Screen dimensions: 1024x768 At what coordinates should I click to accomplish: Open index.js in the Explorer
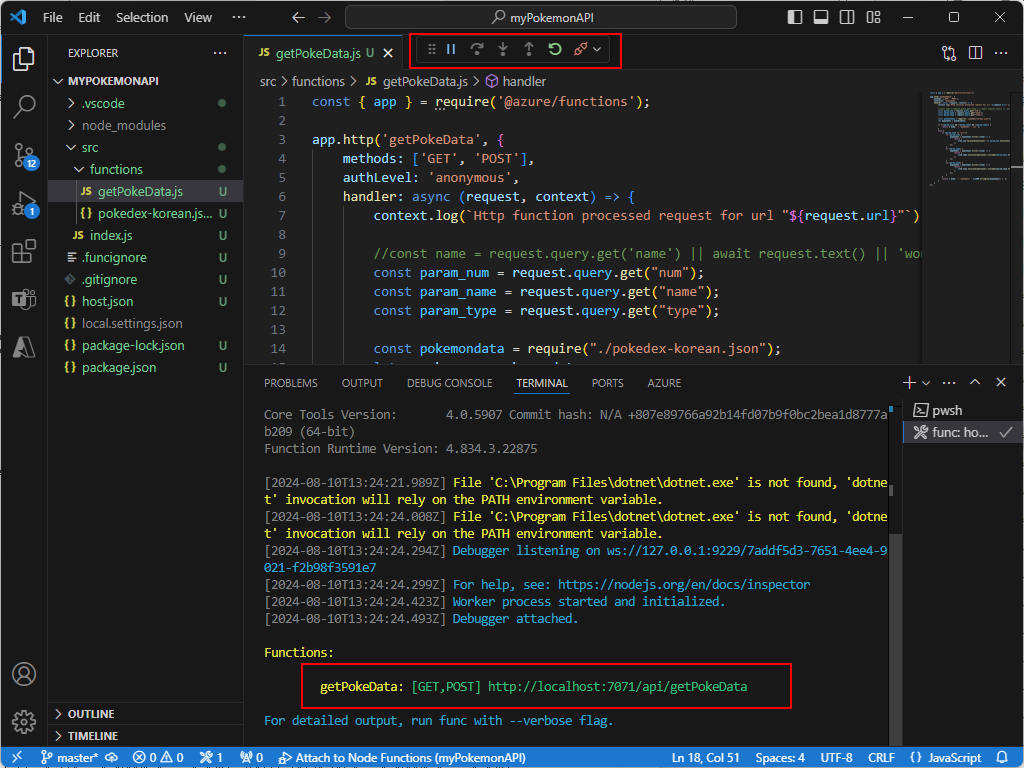(x=146, y=235)
